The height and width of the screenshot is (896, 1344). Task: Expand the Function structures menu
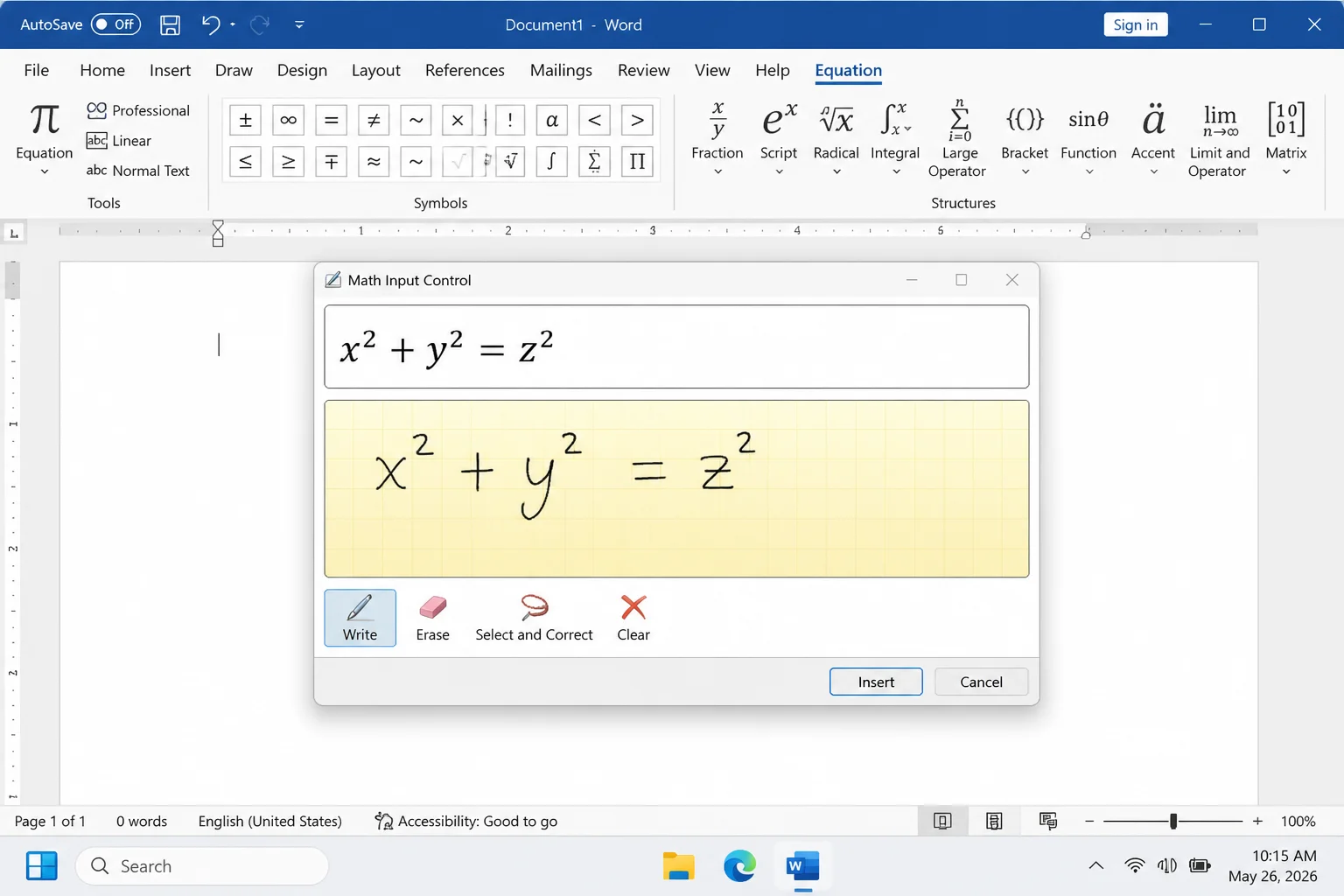1088,138
